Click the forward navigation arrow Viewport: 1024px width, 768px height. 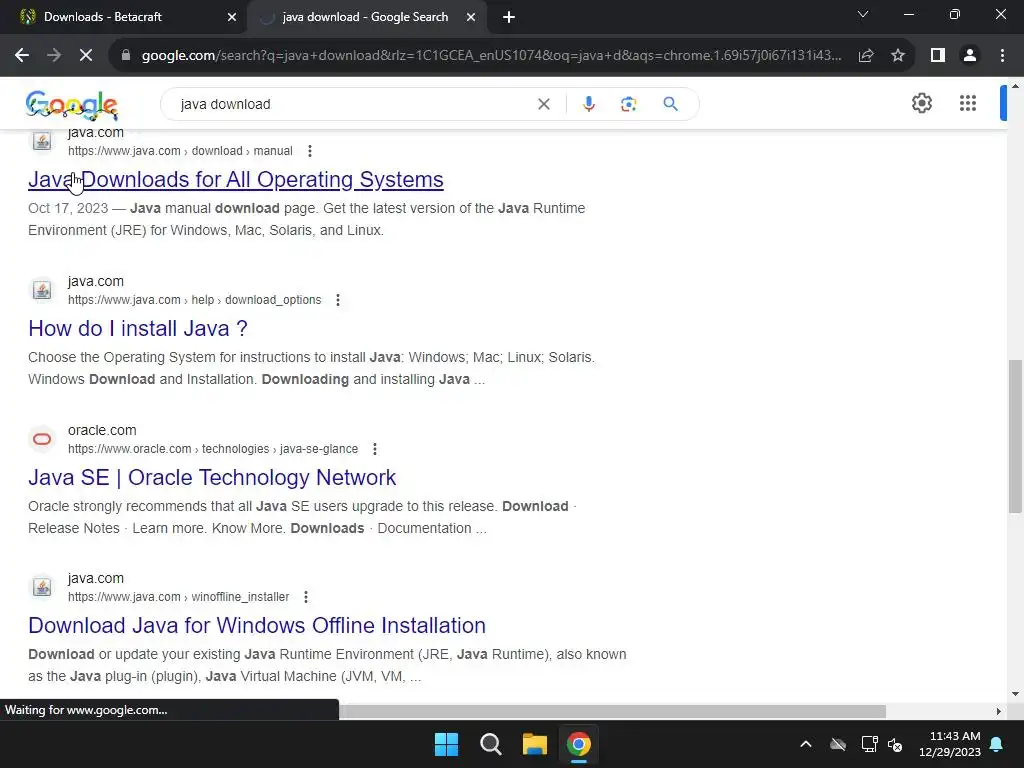[54, 56]
